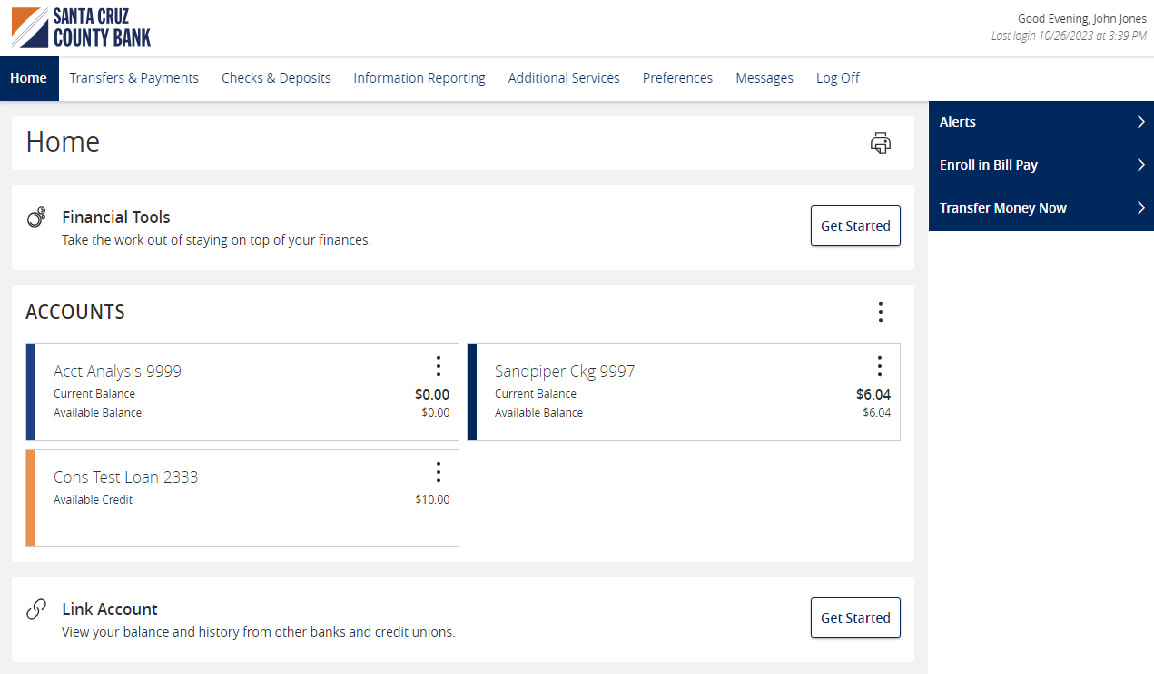
Task: Select Log Off from the navigation
Action: point(837,77)
